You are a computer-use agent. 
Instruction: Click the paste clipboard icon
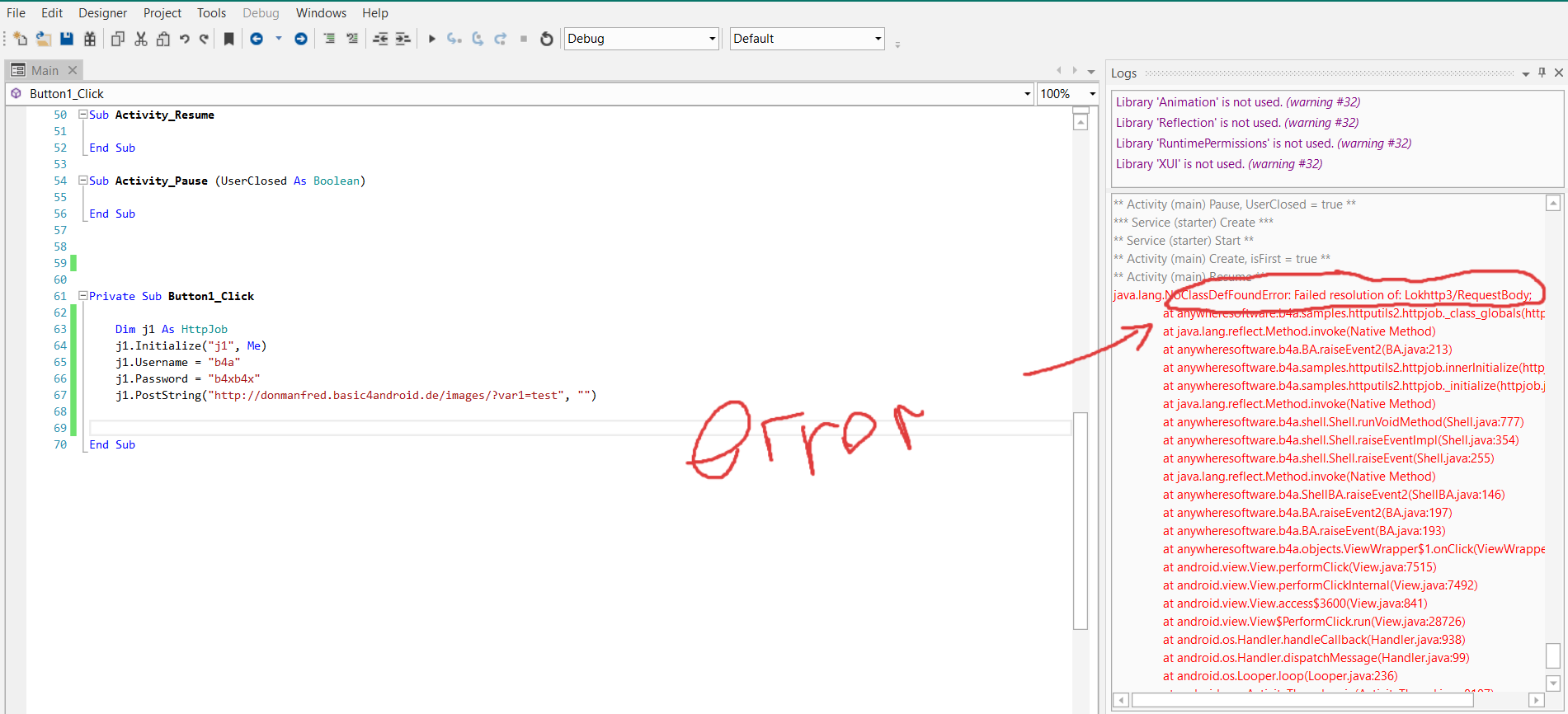[163, 39]
